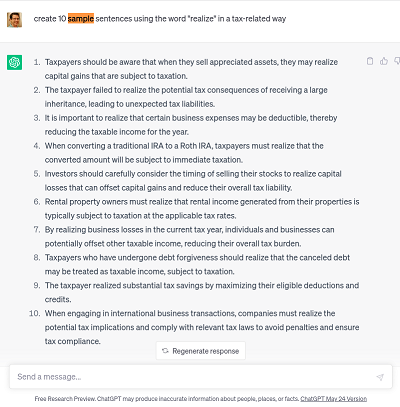Click the orange highlighted word sample
The image size is (400, 407).
pyautogui.click(x=81, y=19)
